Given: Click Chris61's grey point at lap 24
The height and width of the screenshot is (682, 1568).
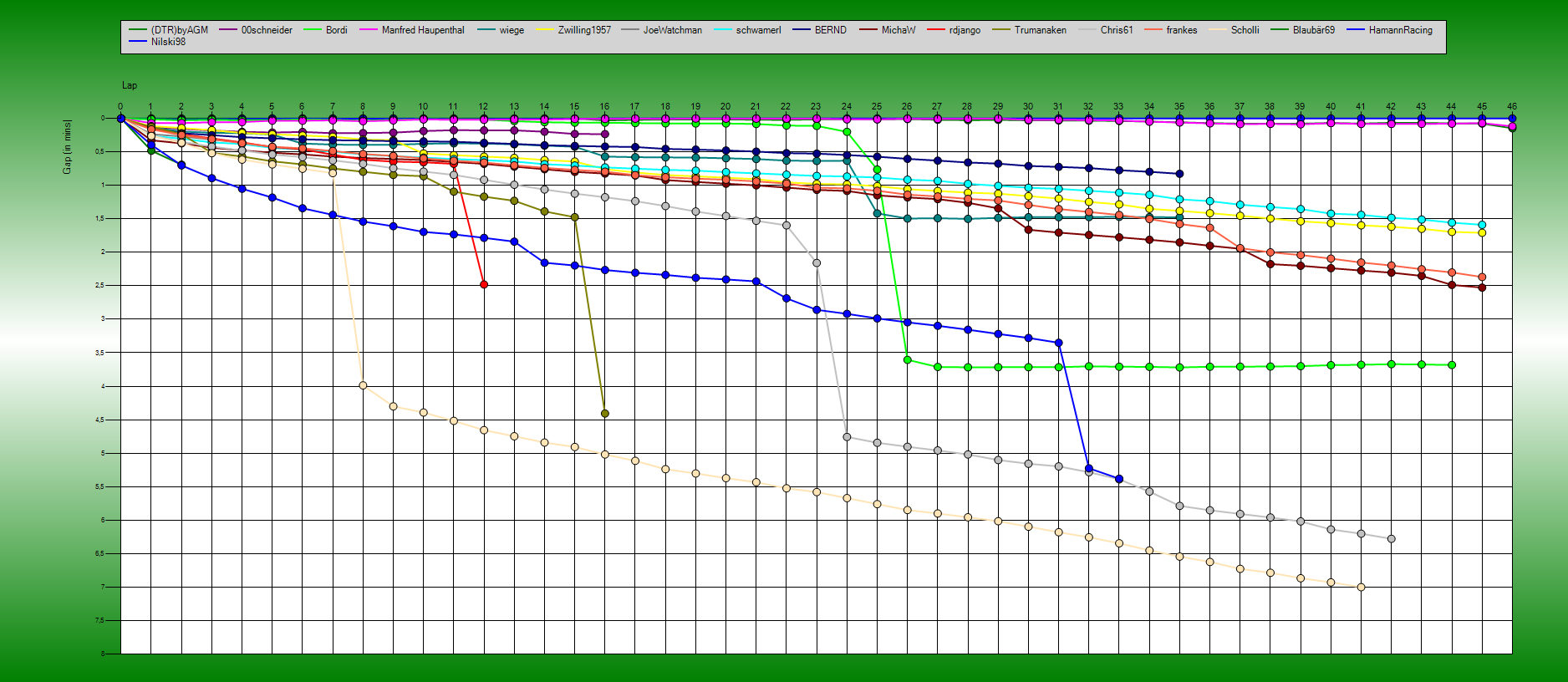Looking at the screenshot, I should (x=847, y=437).
